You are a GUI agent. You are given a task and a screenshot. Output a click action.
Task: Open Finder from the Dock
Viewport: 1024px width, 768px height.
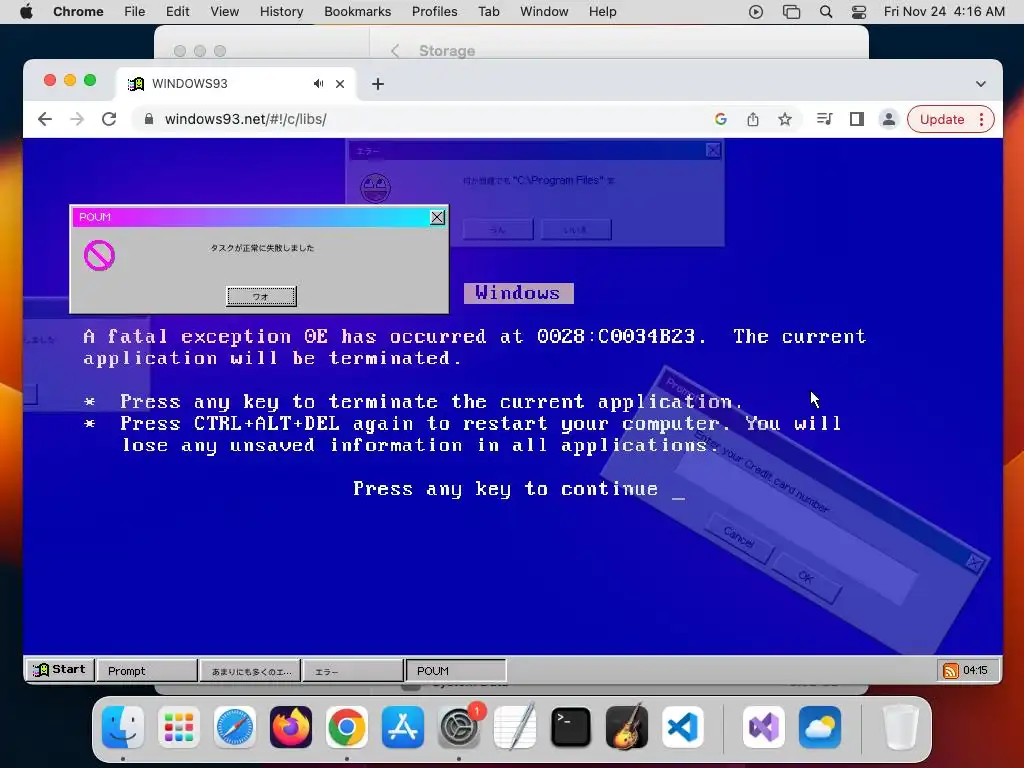pyautogui.click(x=123, y=727)
